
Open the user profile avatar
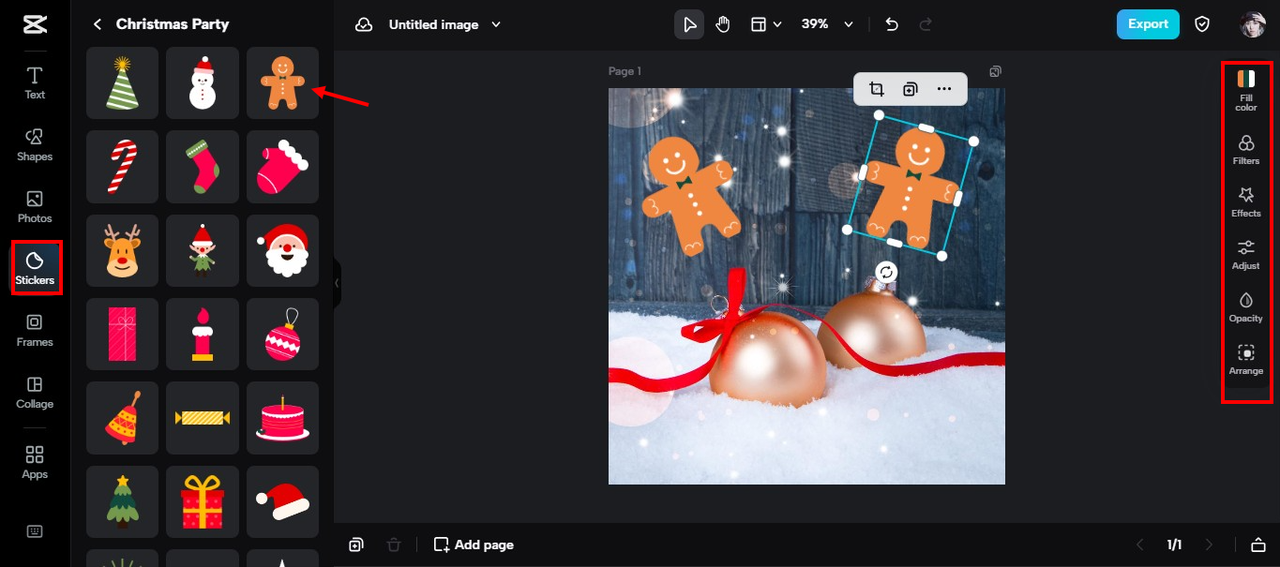click(x=1252, y=24)
